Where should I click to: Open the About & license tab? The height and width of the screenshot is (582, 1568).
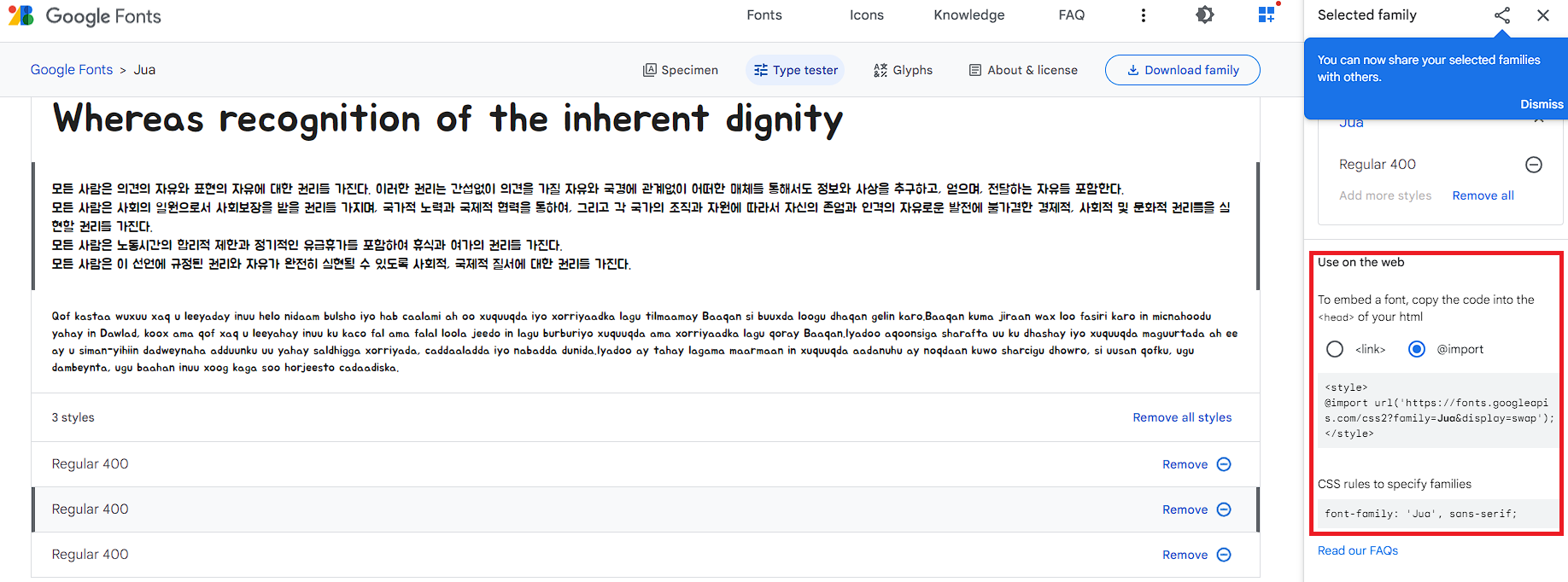(x=1023, y=70)
